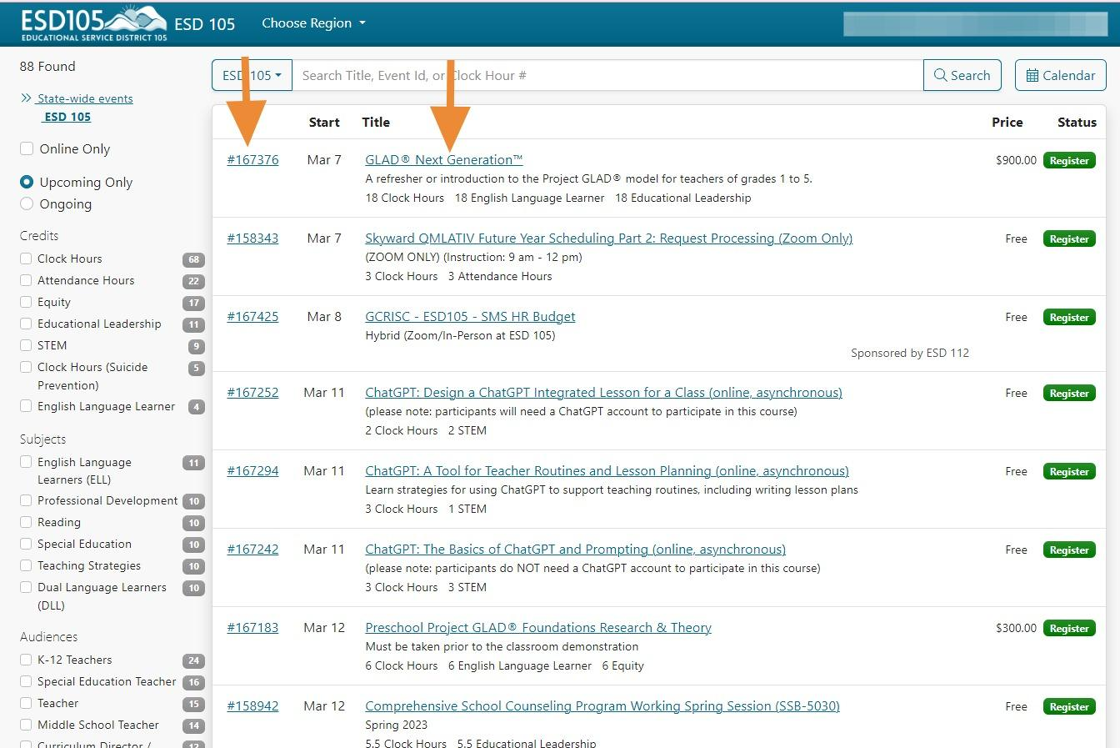Select the ESD 105 sidebar link
The height and width of the screenshot is (748, 1120).
68,116
